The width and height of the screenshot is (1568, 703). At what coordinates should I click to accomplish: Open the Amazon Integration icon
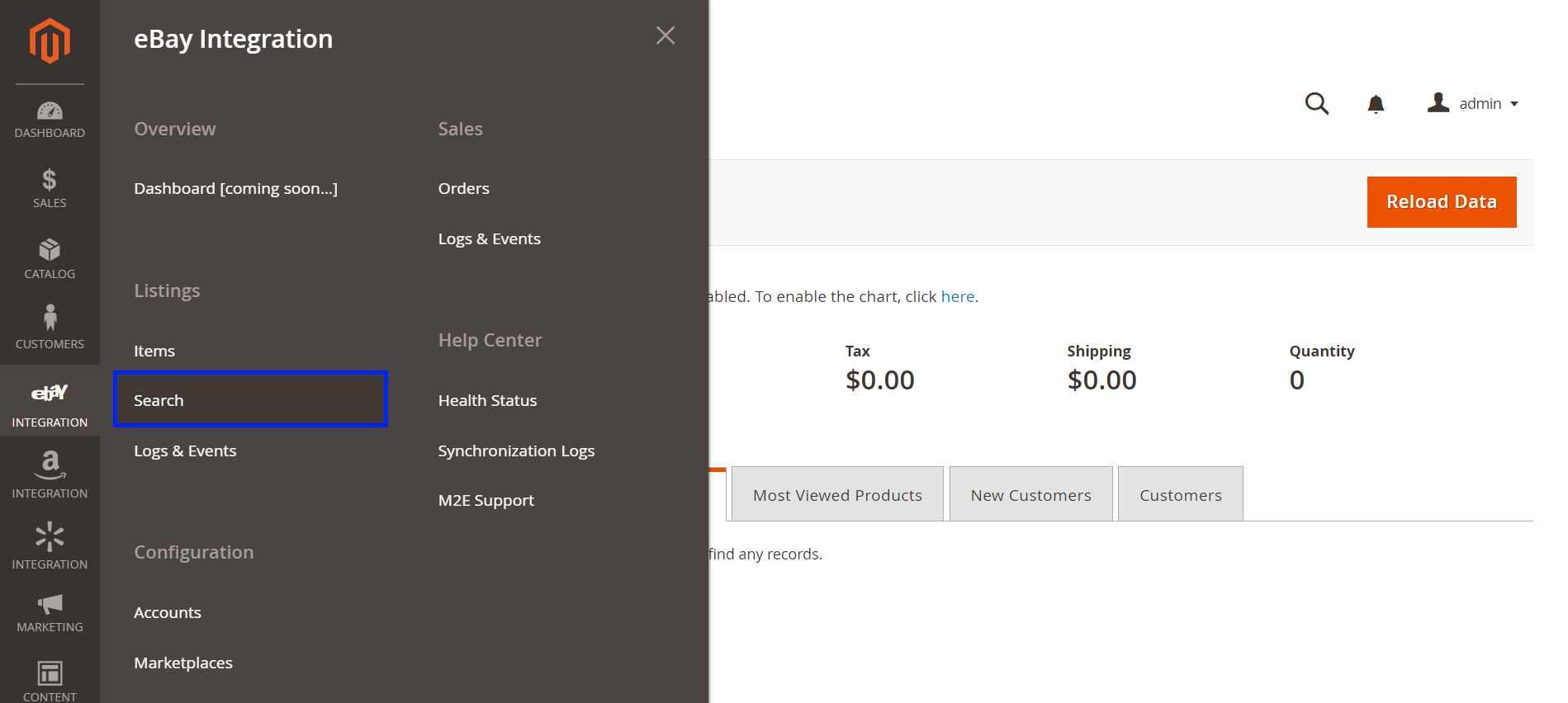click(50, 475)
